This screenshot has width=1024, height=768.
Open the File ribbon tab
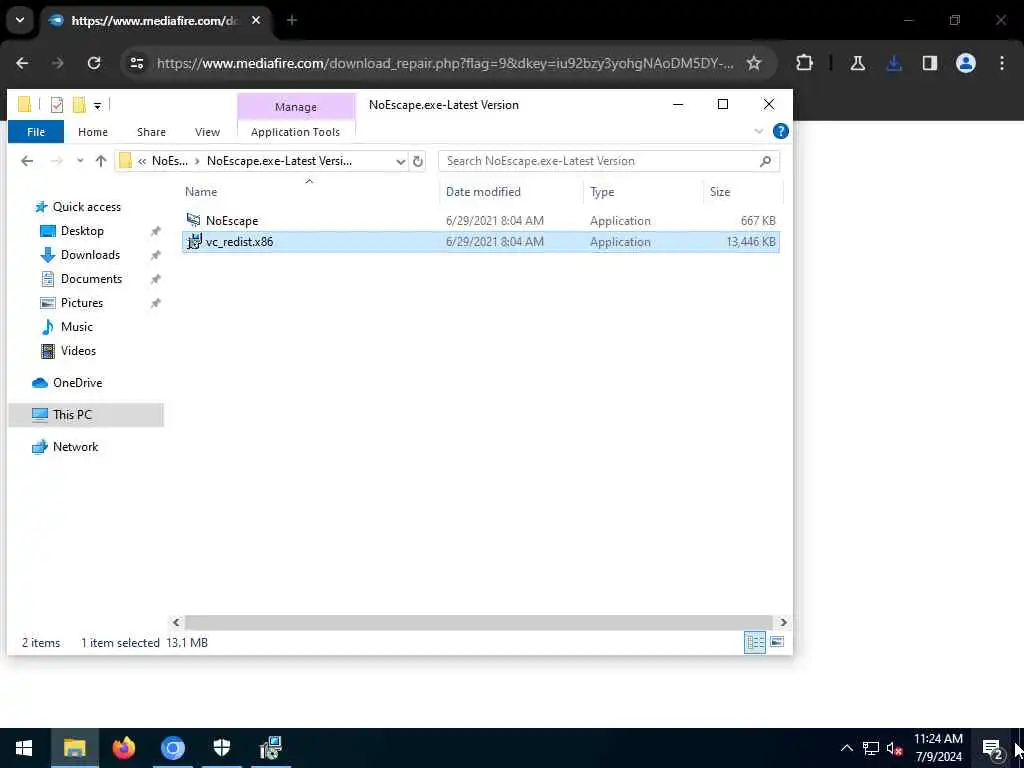pos(36,132)
